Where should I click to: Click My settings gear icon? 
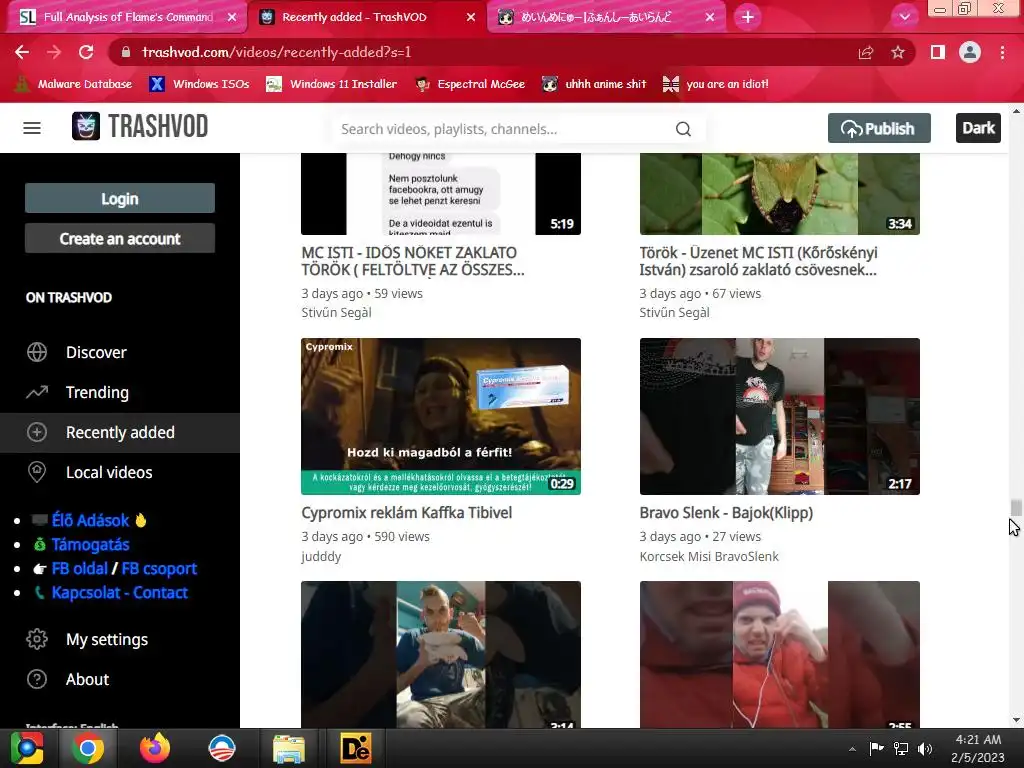click(37, 639)
